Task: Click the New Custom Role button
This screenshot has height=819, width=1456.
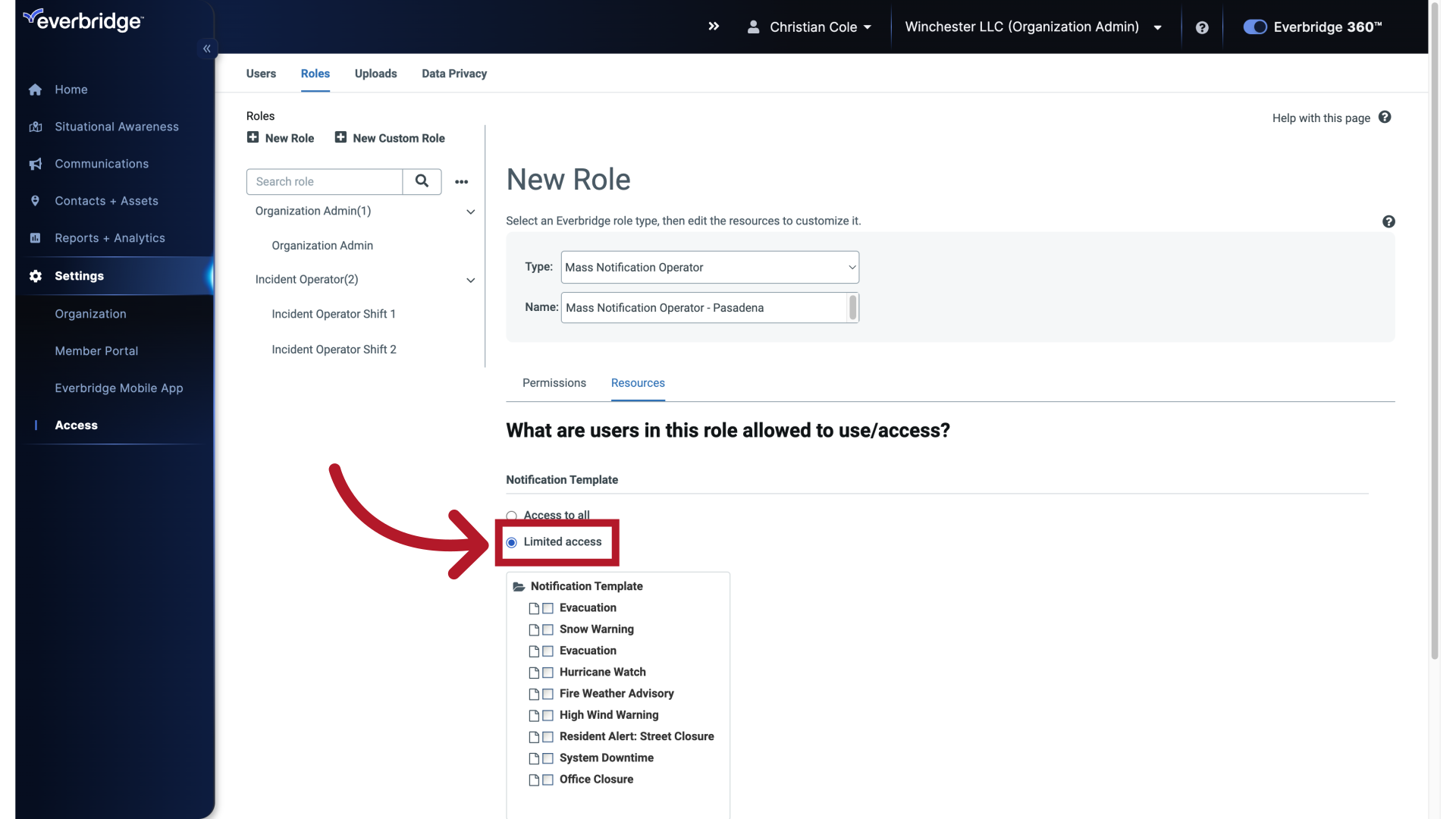Action: (x=390, y=138)
